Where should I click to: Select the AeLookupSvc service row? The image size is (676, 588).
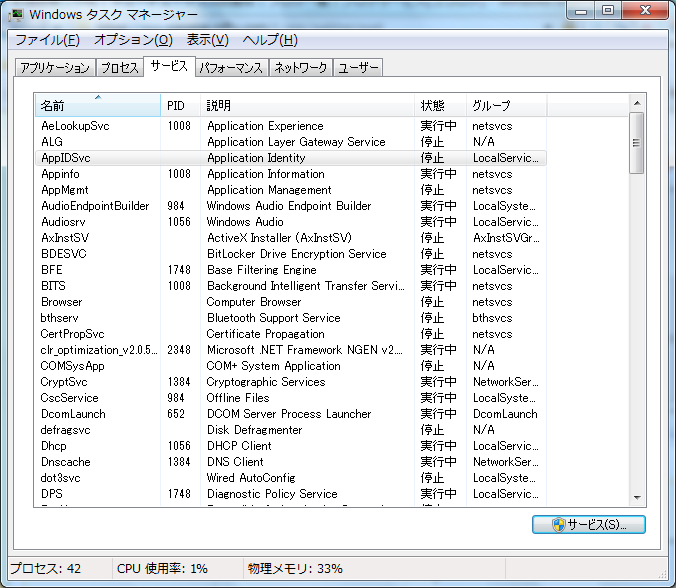(x=291, y=126)
